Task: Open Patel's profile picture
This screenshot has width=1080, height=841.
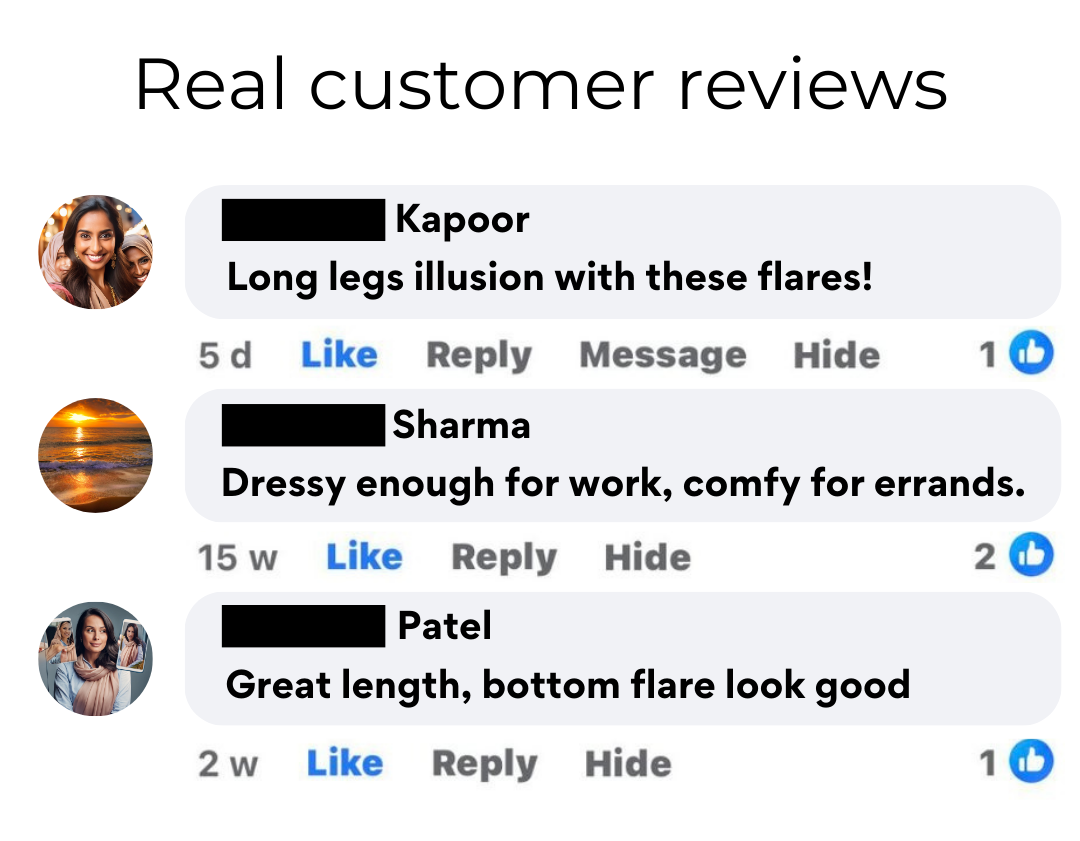Action: point(95,659)
